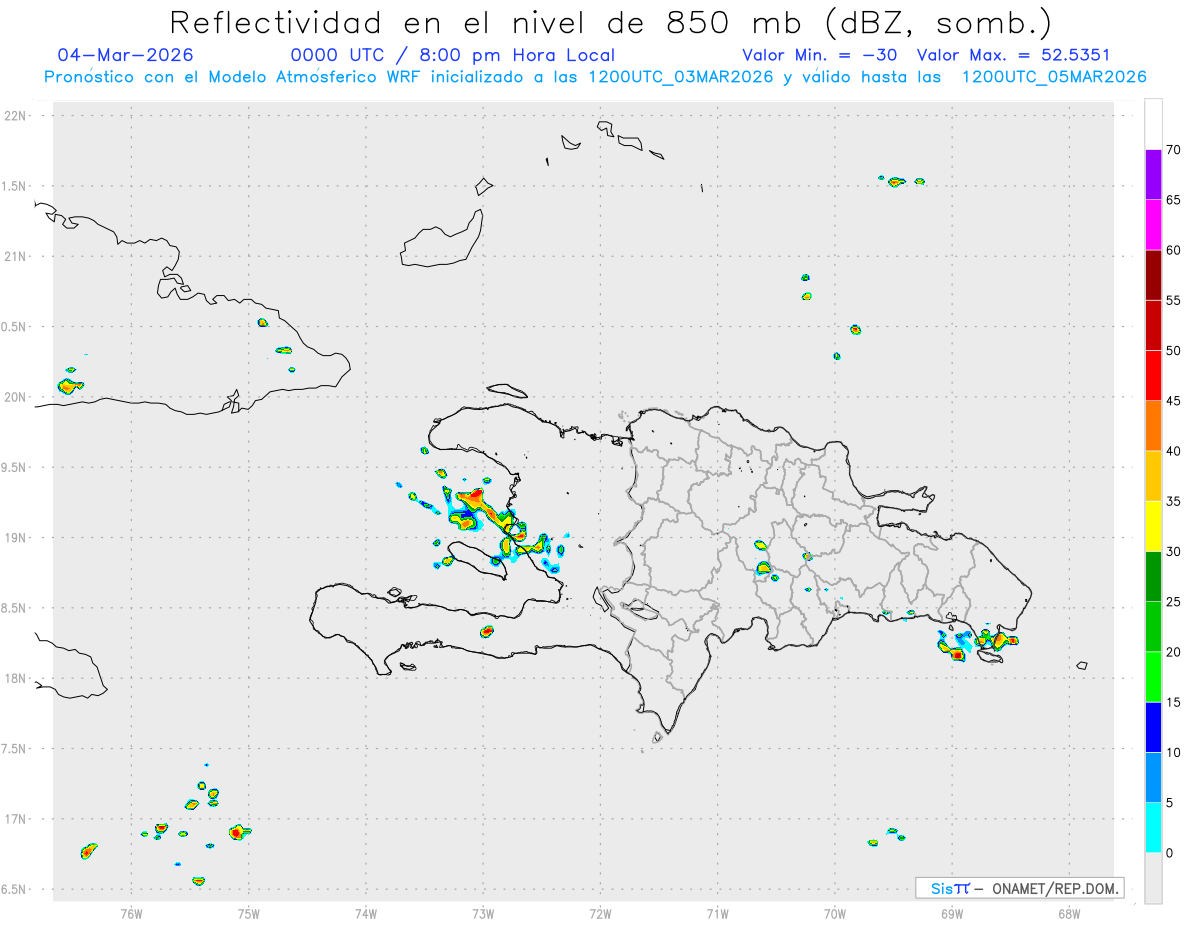
Task: Click the gold 35-40 dBZ colorbar segment
Action: 1153,476
